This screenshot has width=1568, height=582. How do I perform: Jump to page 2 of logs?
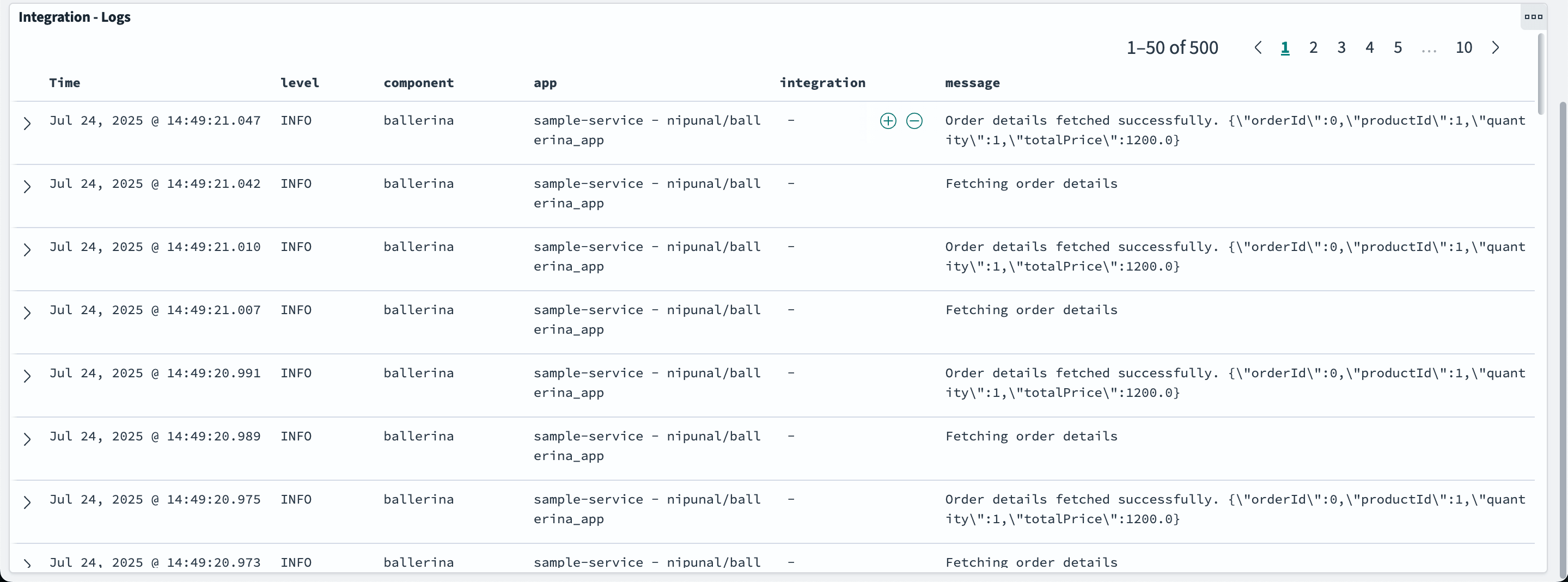pyautogui.click(x=1314, y=47)
